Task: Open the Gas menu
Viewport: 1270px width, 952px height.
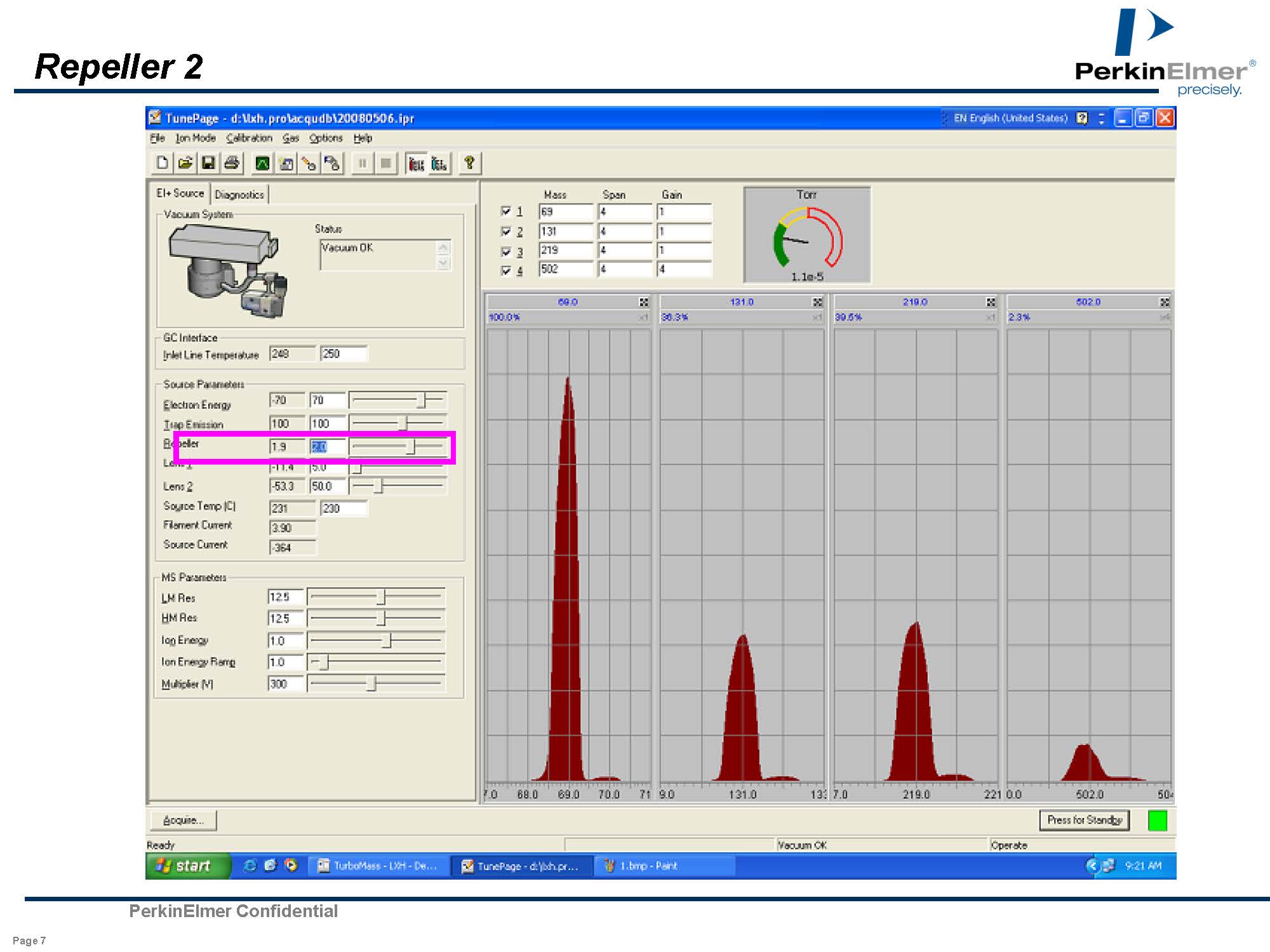Action: 291,138
